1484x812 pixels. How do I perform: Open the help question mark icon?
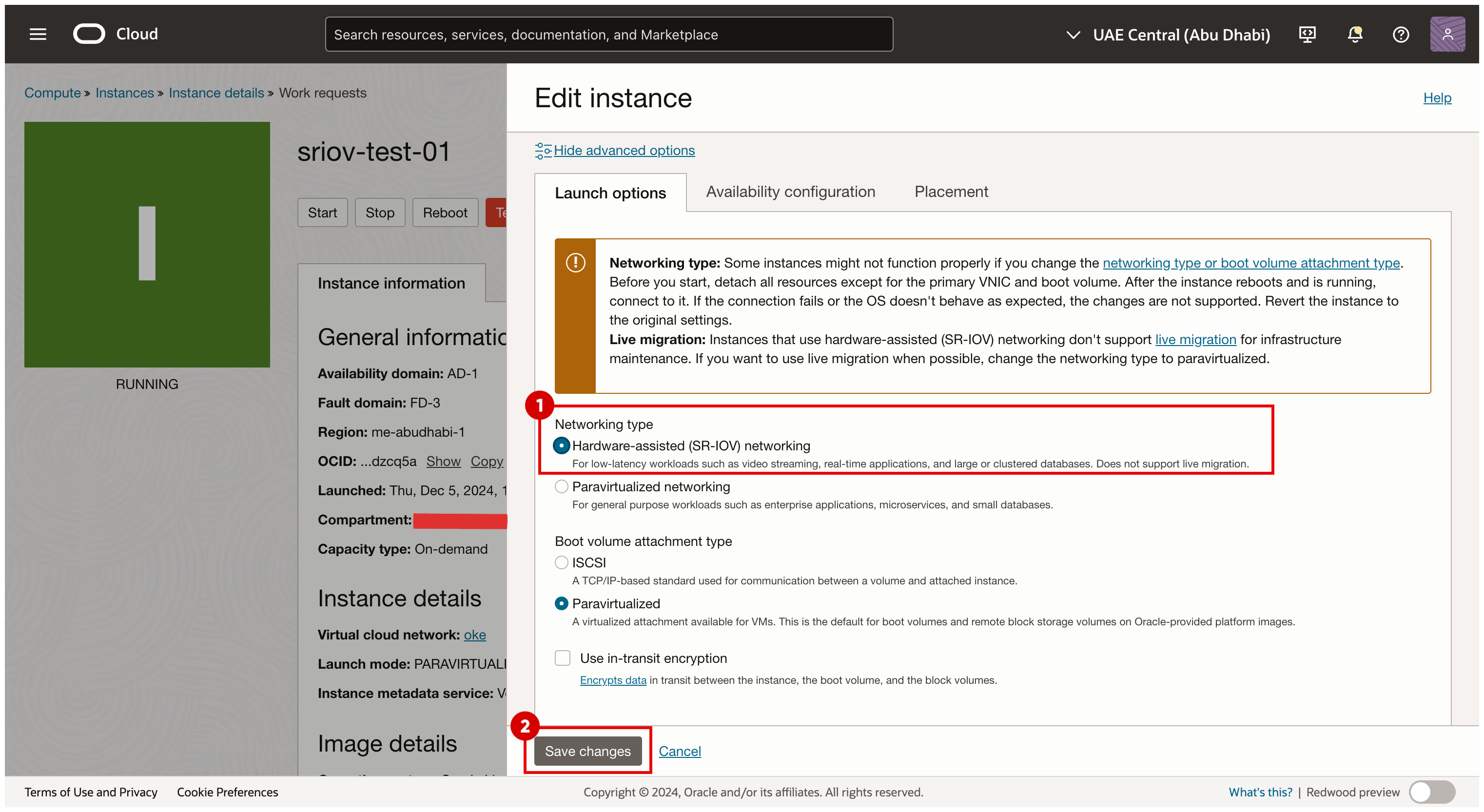[1401, 35]
